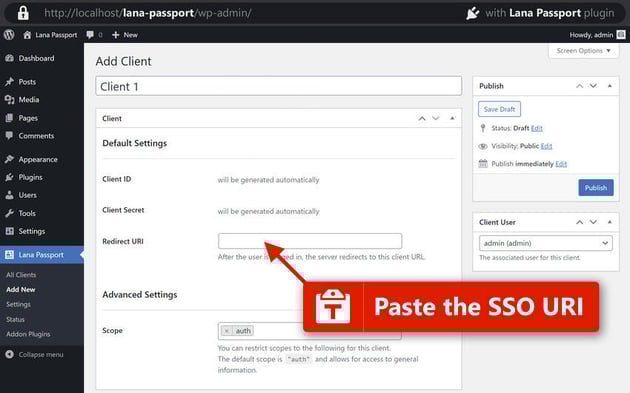Open All Clients submenu item

(x=21, y=275)
